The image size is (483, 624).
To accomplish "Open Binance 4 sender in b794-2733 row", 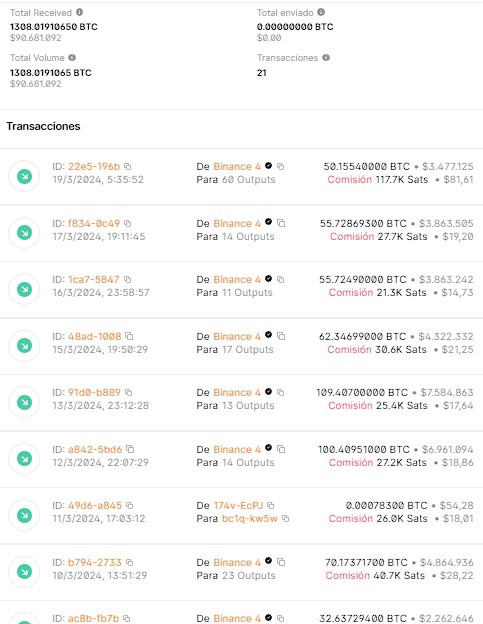I will pos(237,562).
